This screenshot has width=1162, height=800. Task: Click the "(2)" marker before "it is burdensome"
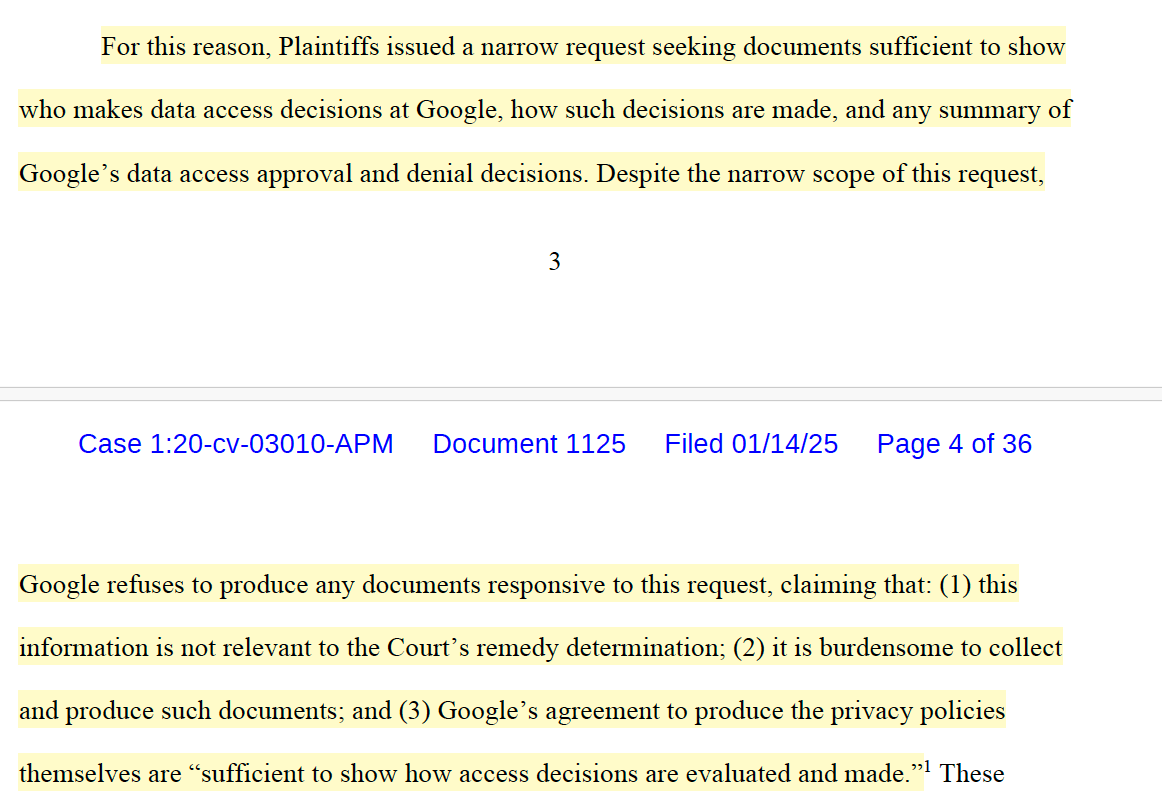[x=749, y=648]
